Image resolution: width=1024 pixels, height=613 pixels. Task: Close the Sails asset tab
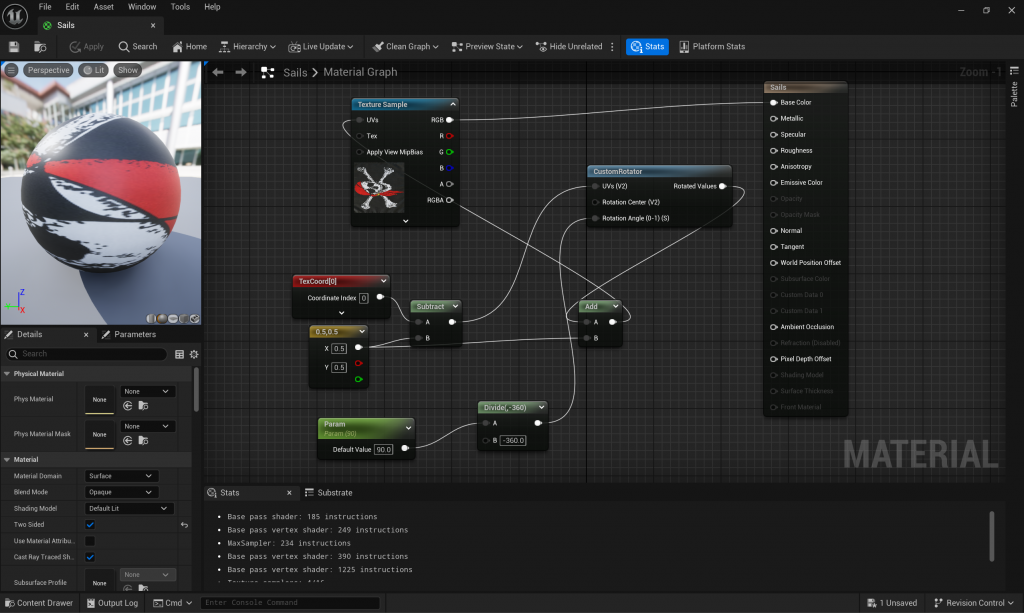pos(153,25)
